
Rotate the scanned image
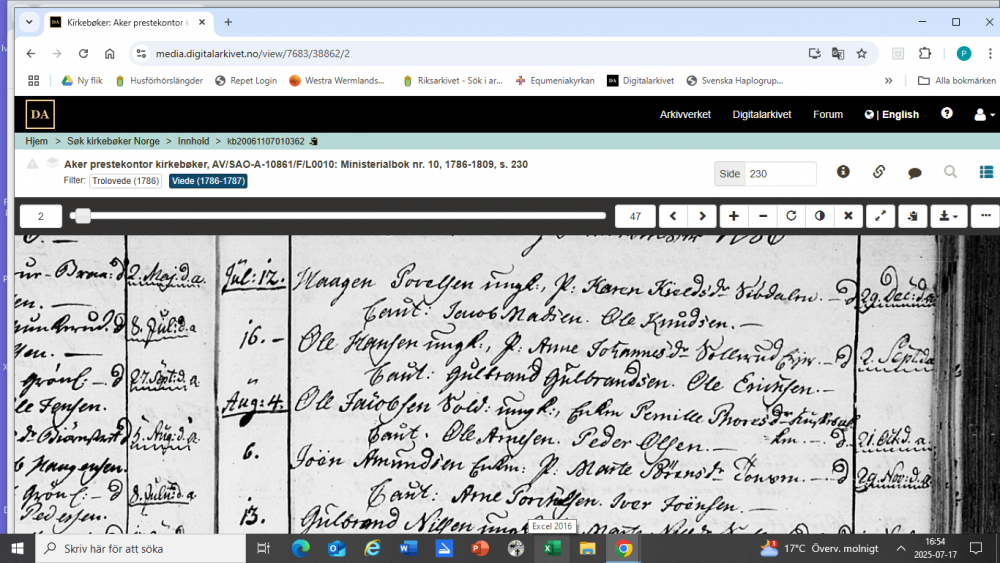[x=792, y=216]
